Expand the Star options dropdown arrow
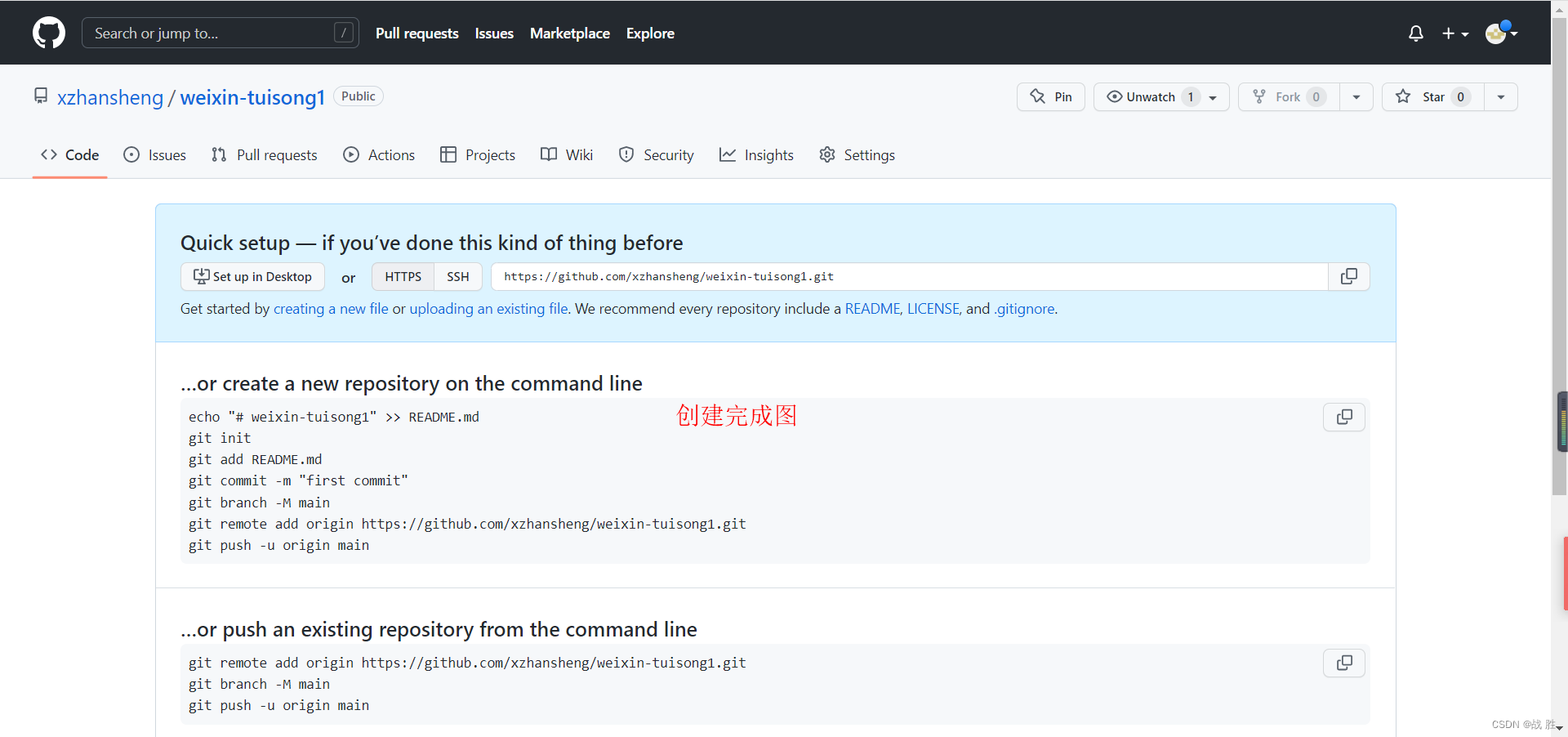The width and height of the screenshot is (1568, 737). click(x=1502, y=96)
